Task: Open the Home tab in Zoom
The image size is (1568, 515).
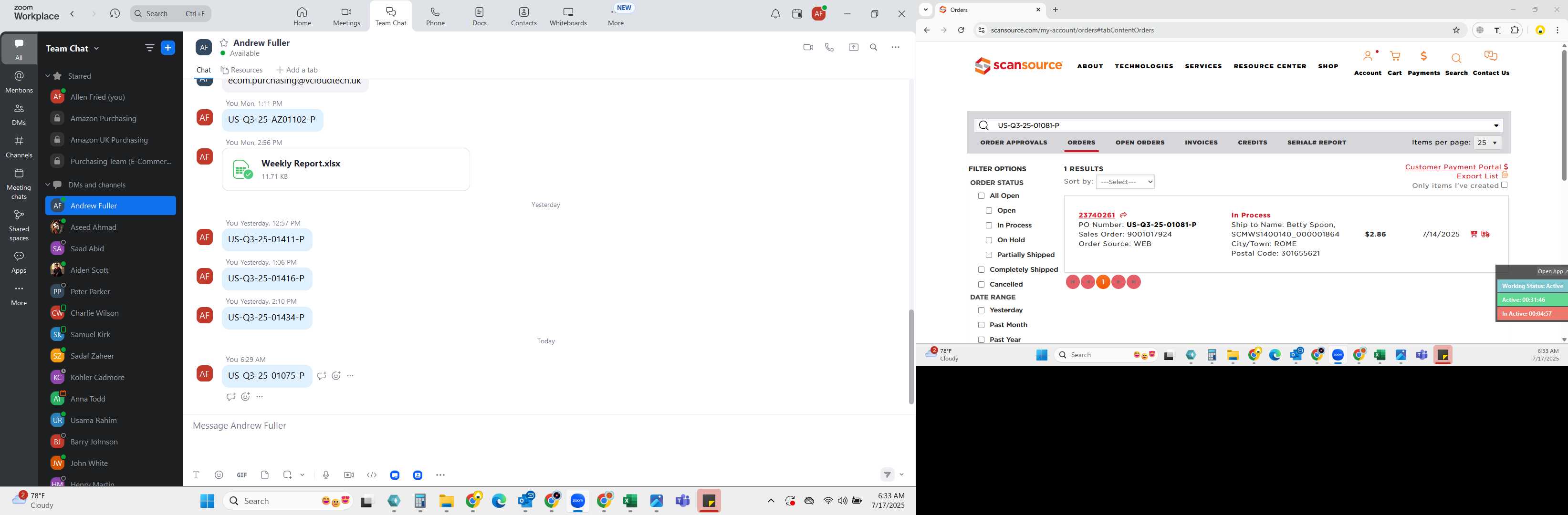Action: (x=302, y=16)
